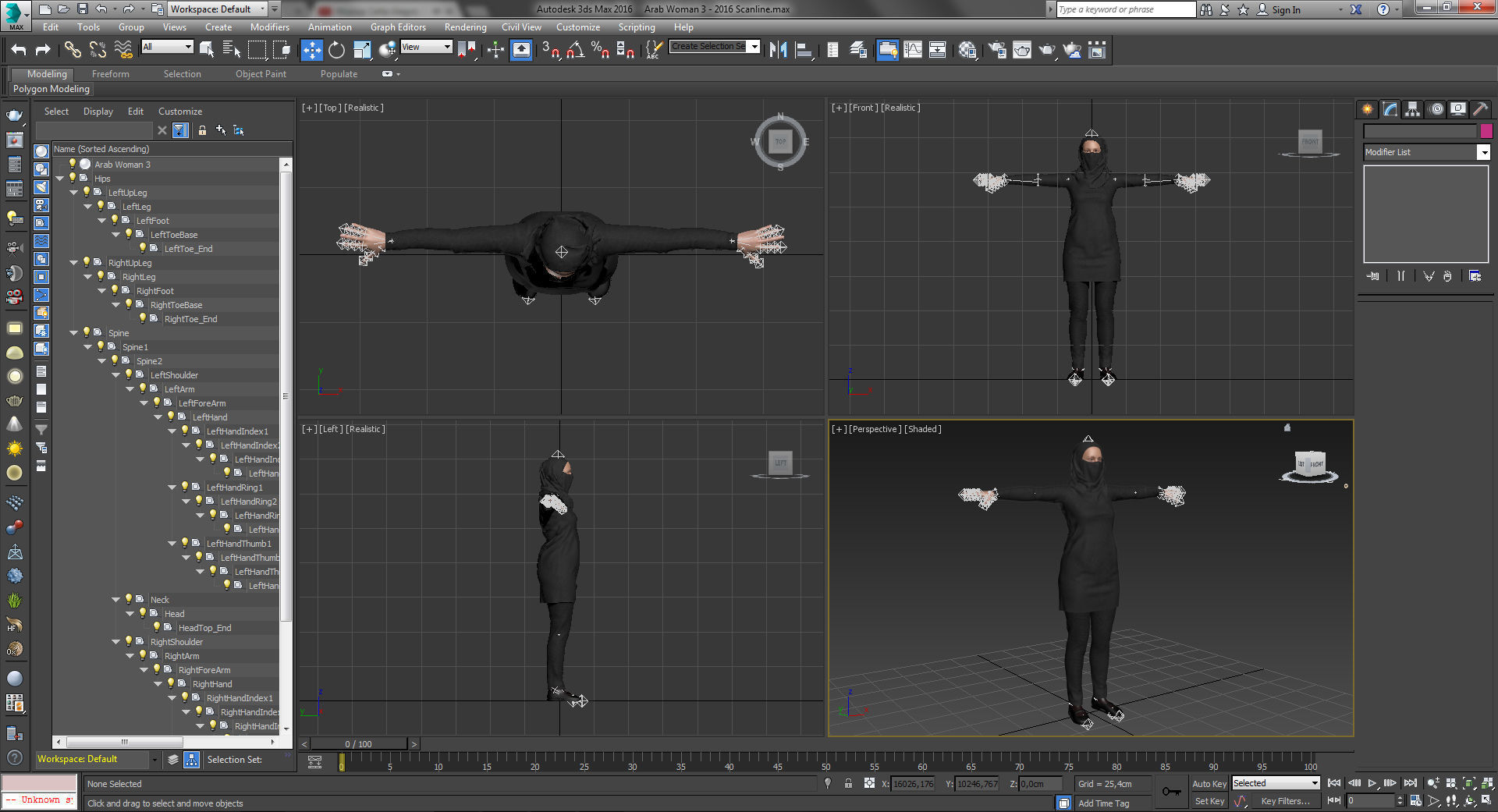Toggle the light bulb for Neck
Screen dimensions: 1498x812
pyautogui.click(x=129, y=599)
